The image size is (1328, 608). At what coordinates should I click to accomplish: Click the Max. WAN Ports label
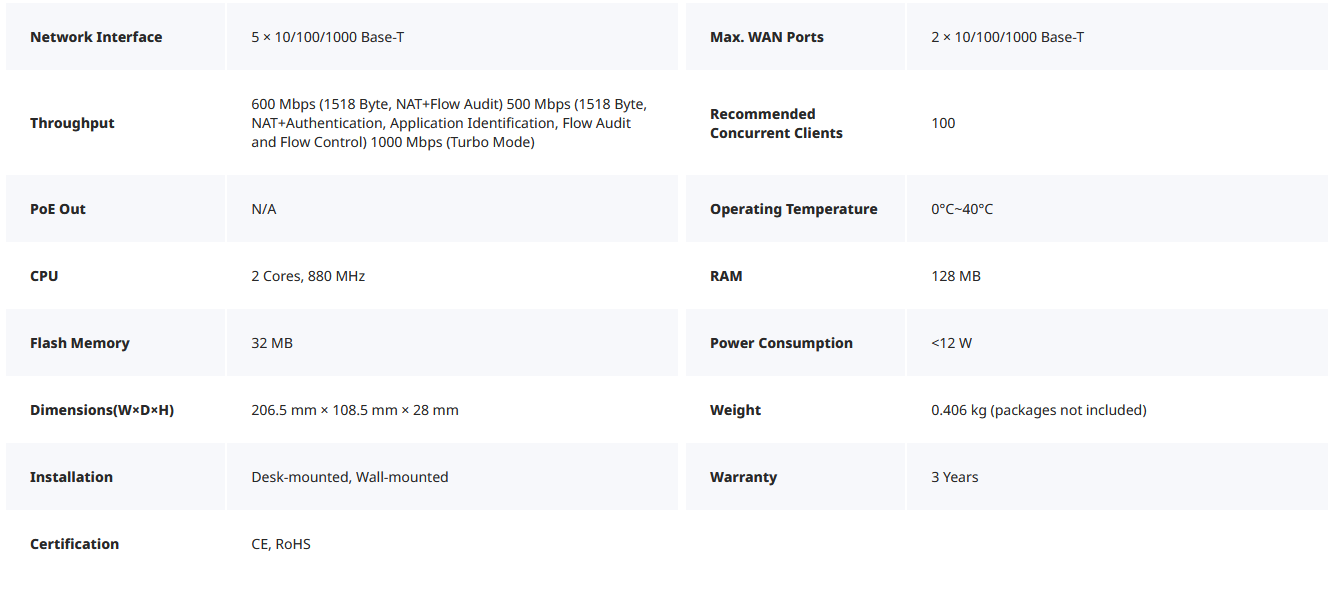[767, 37]
